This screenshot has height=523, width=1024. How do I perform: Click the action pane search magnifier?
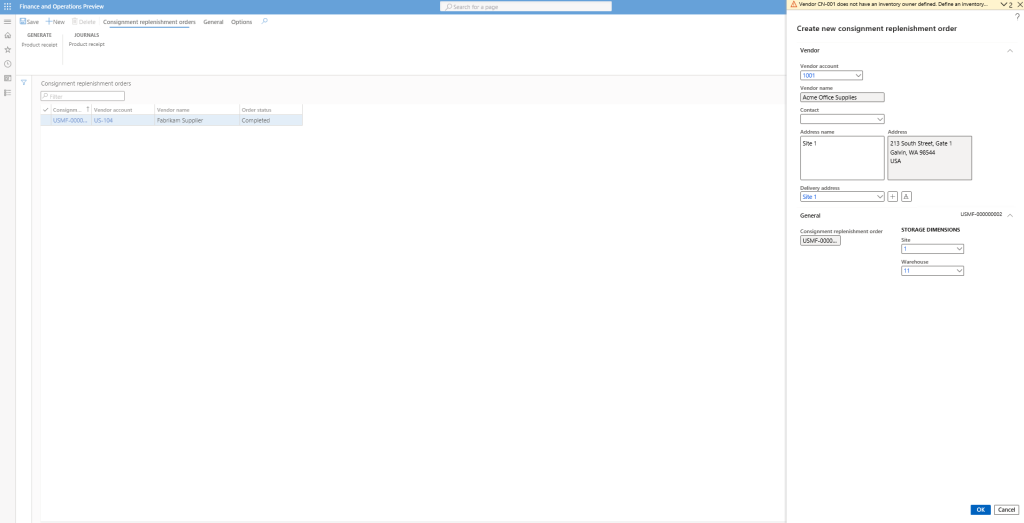264,21
